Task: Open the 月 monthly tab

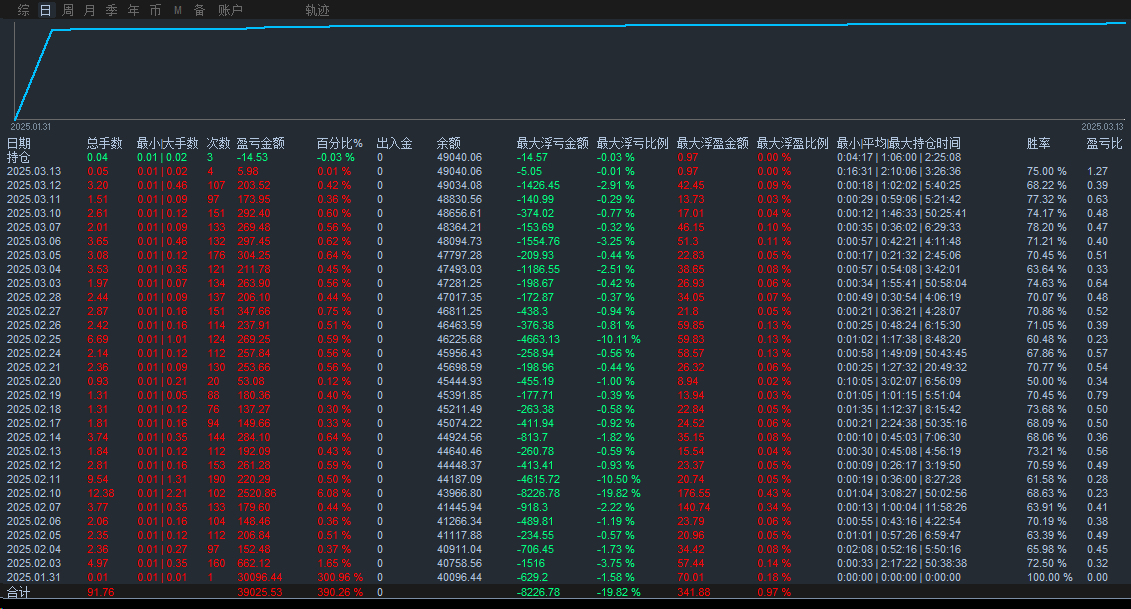Action: [x=89, y=10]
